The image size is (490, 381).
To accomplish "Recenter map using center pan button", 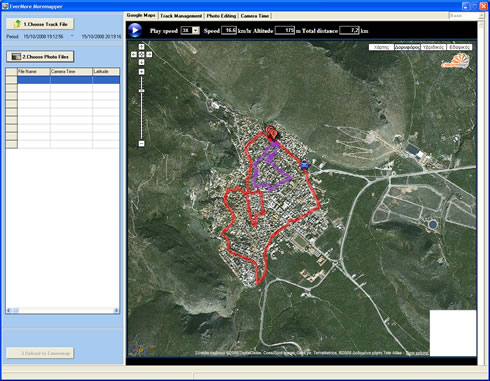I will pos(141,54).
